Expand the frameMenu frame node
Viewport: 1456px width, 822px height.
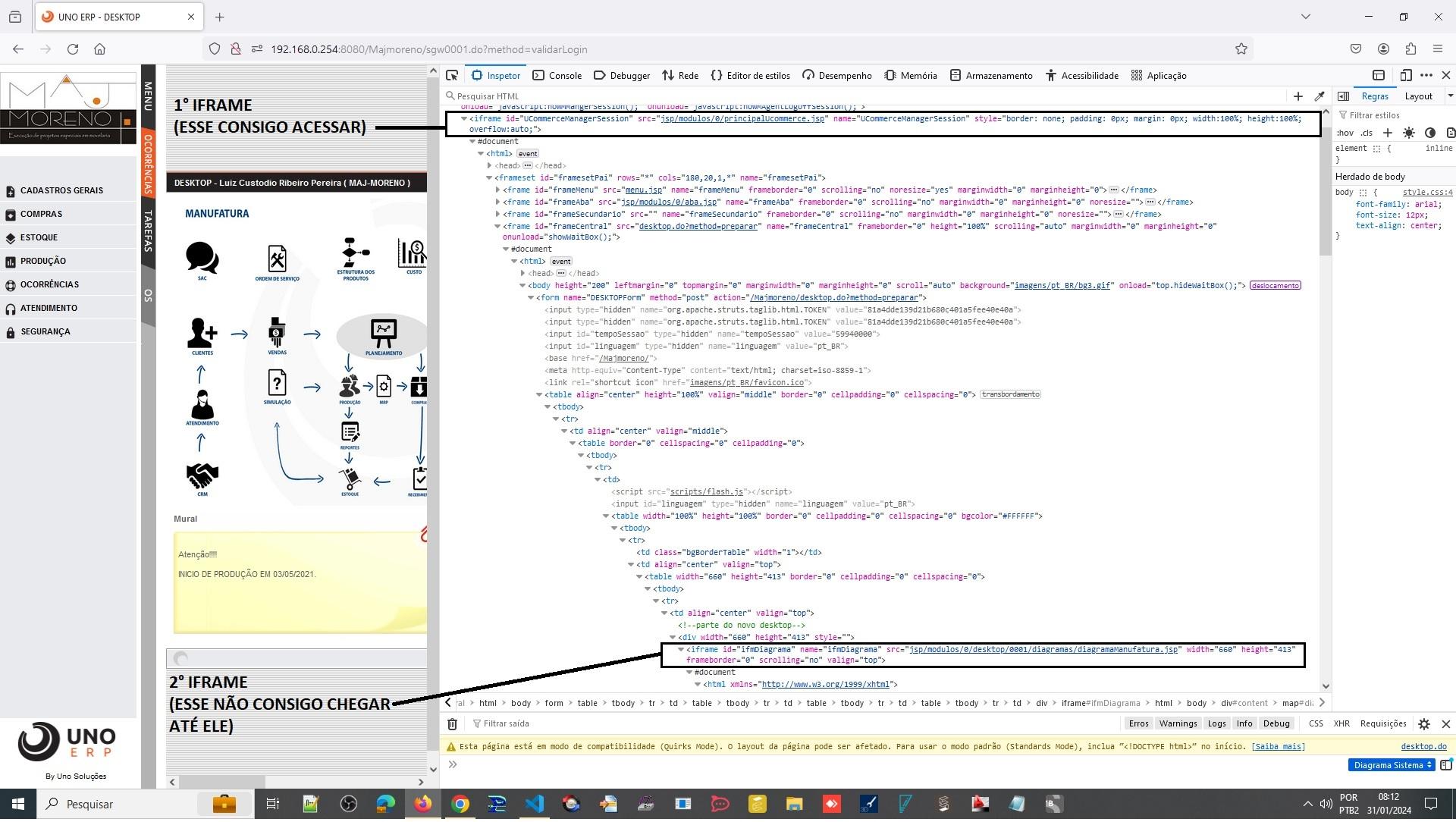(x=497, y=190)
